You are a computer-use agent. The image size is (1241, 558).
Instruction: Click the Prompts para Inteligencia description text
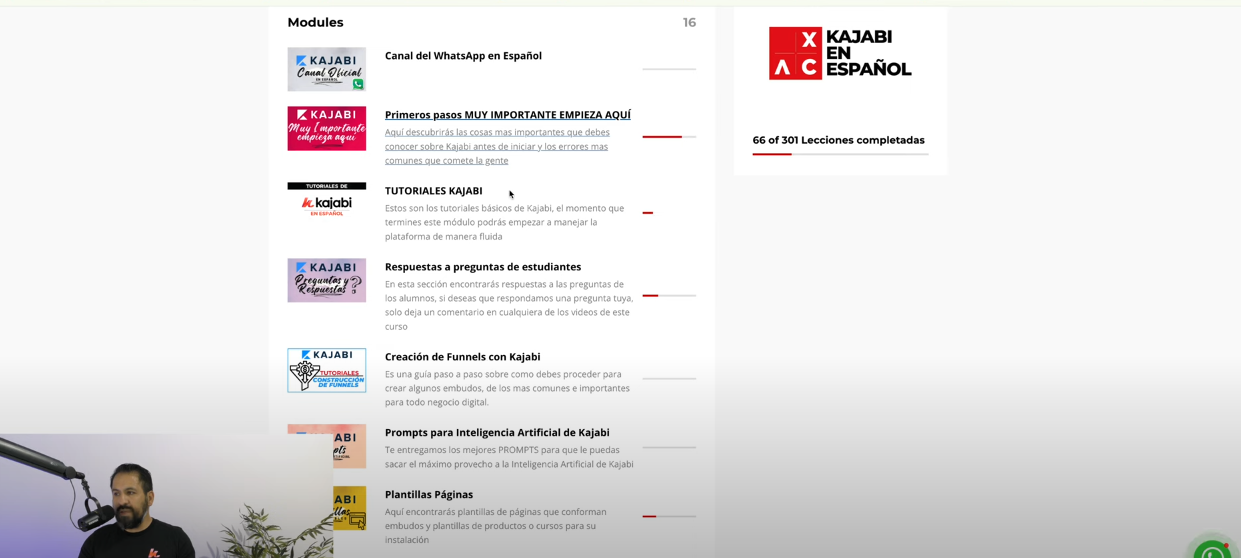tap(509, 457)
